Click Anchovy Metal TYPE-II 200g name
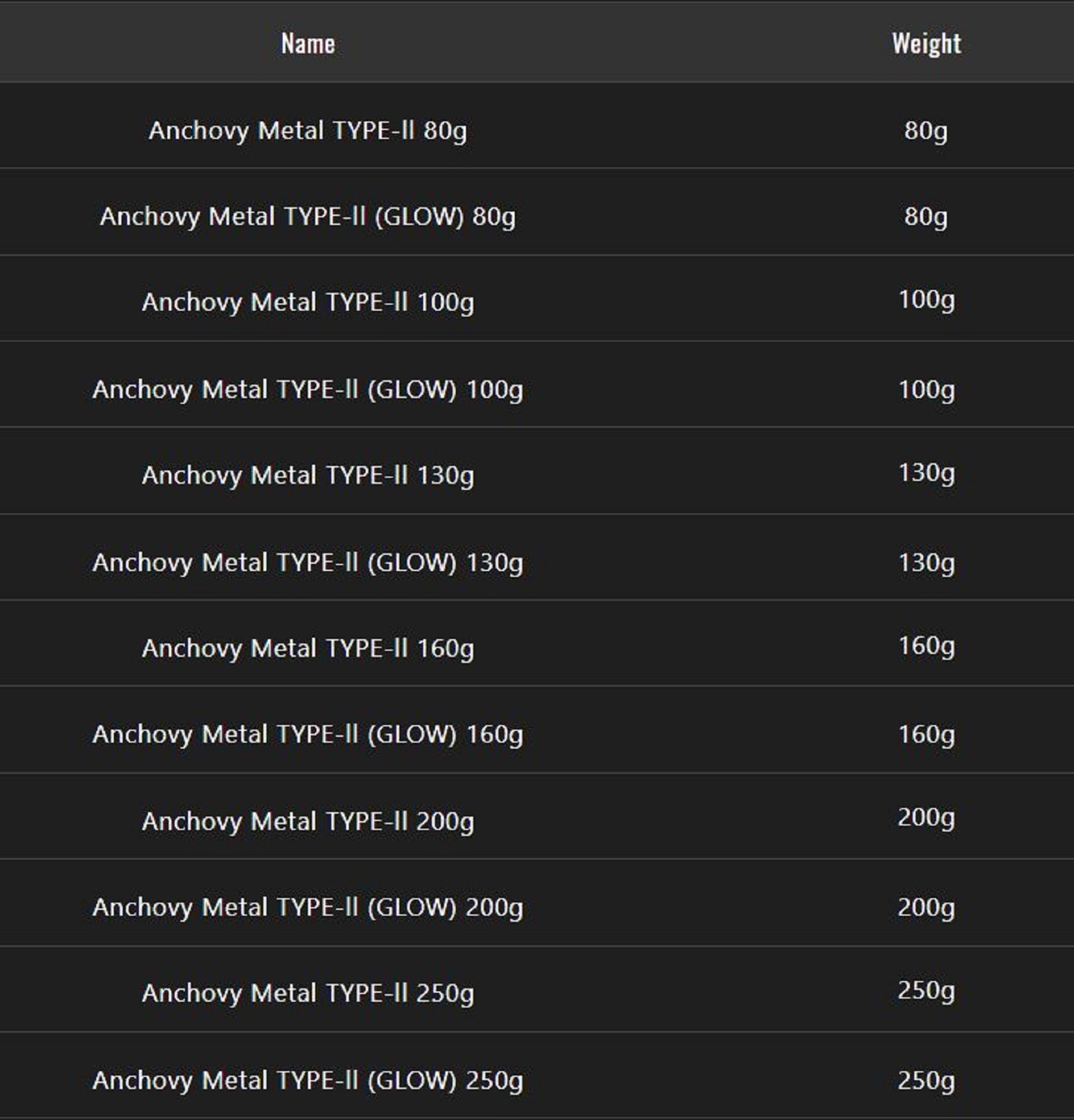This screenshot has height=1120, width=1074. [x=308, y=822]
